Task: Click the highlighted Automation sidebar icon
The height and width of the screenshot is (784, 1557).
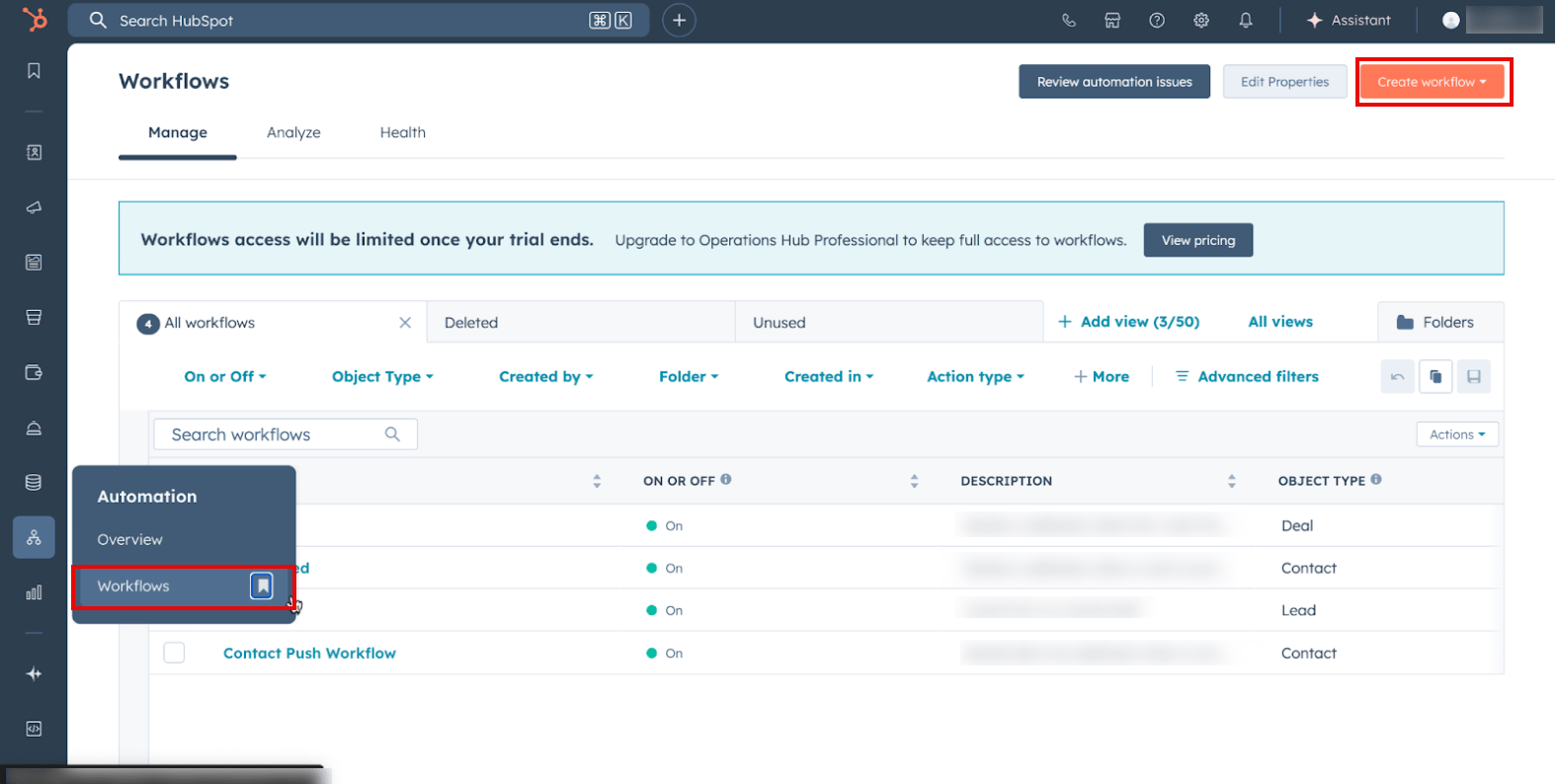Action: coord(34,537)
